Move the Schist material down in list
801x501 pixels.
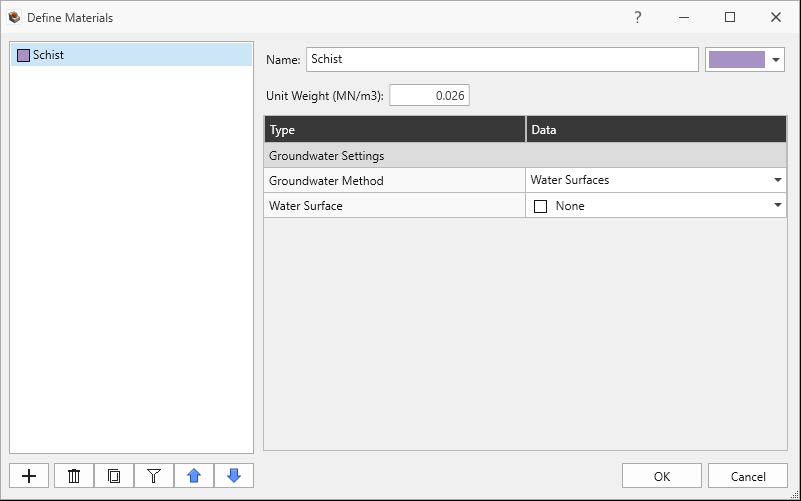(x=234, y=476)
